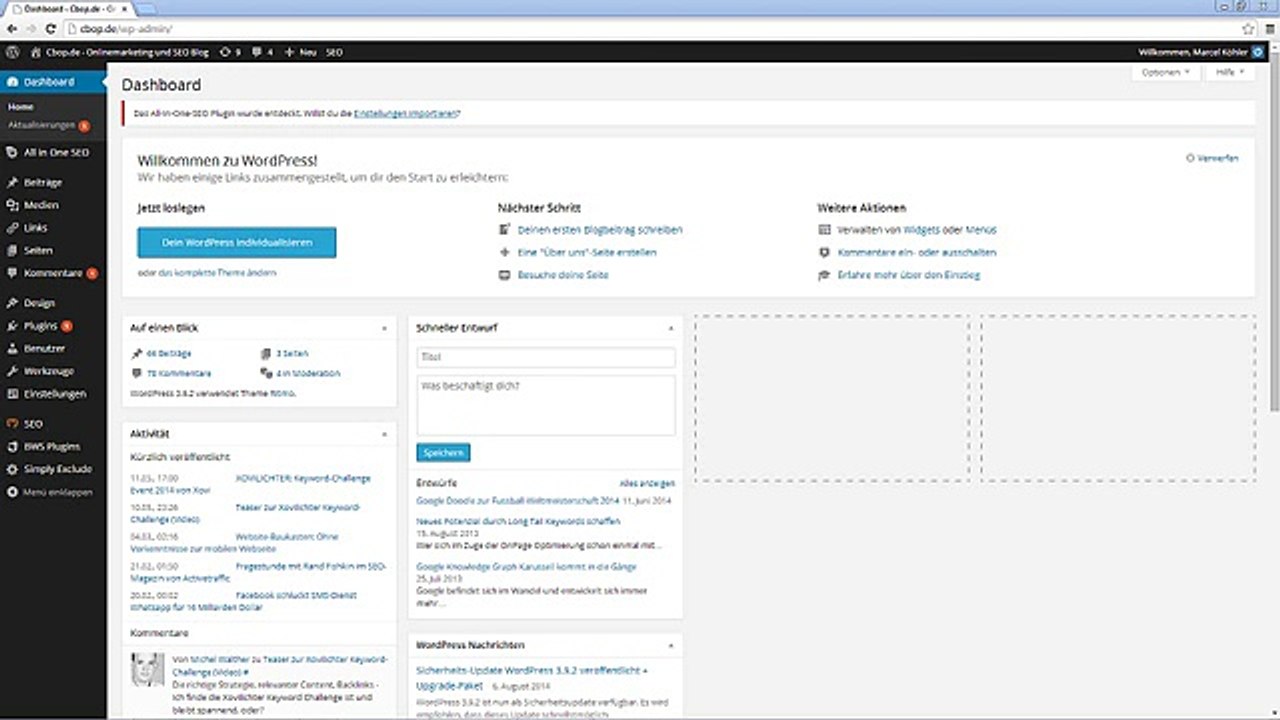
Task: Open BWS Plugins in the sidebar
Action: click(53, 447)
